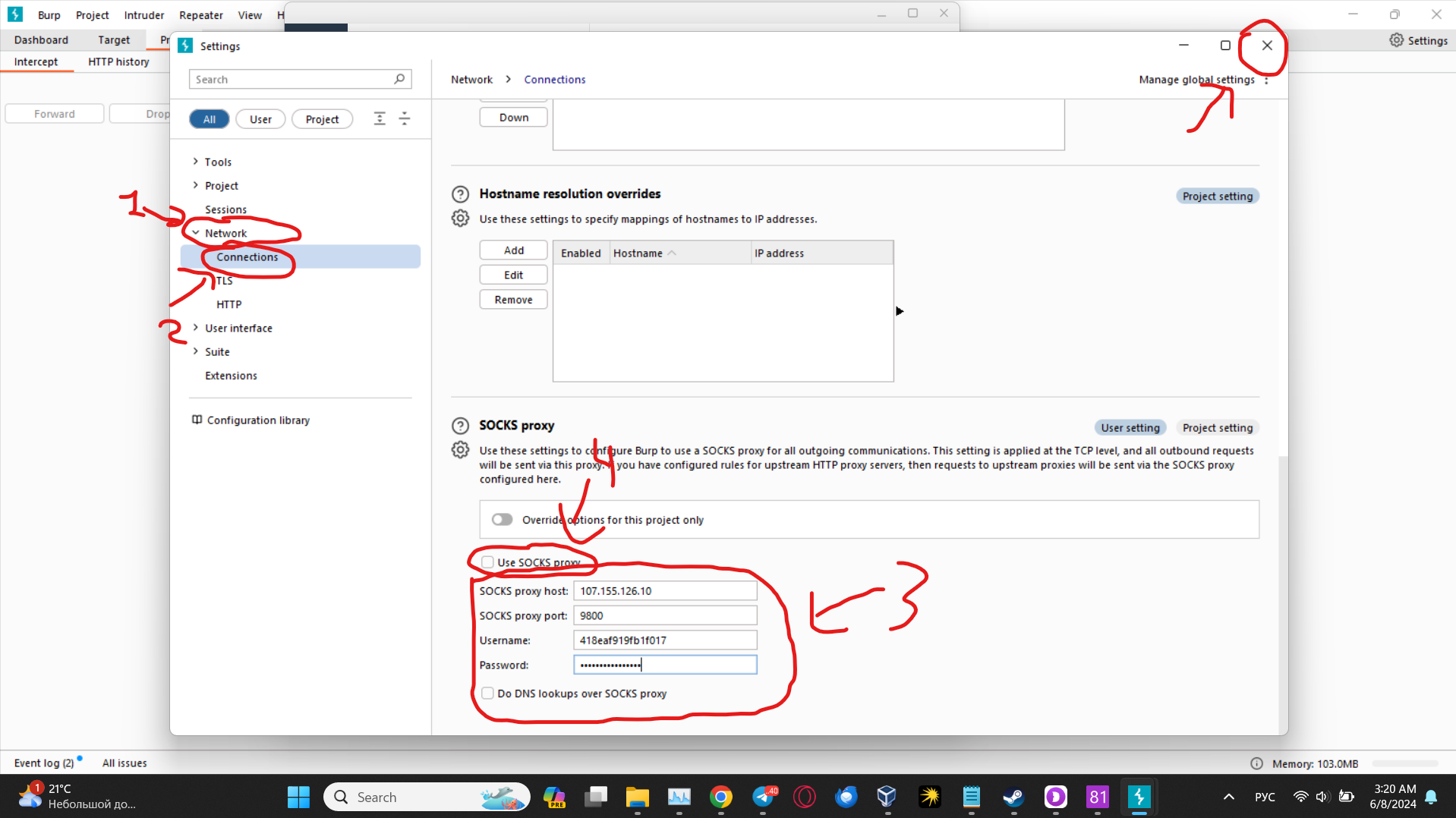The image size is (1456, 818).
Task: Select TLS under Network
Action: tap(225, 281)
